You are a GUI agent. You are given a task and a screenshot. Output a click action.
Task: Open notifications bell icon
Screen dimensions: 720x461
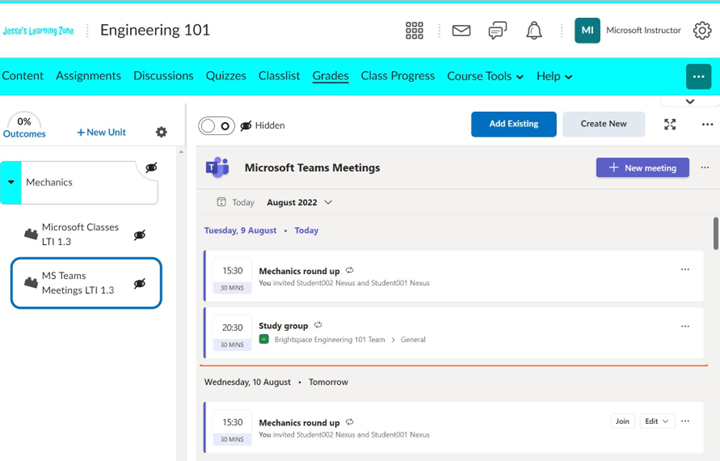pos(534,31)
